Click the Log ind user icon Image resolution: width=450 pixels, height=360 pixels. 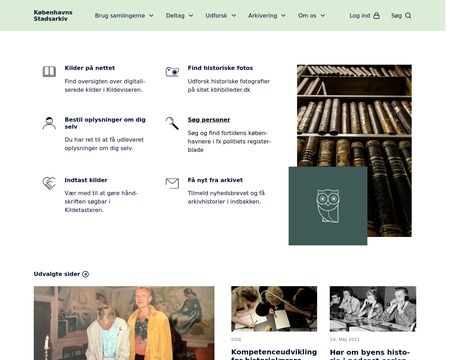pyautogui.click(x=376, y=15)
